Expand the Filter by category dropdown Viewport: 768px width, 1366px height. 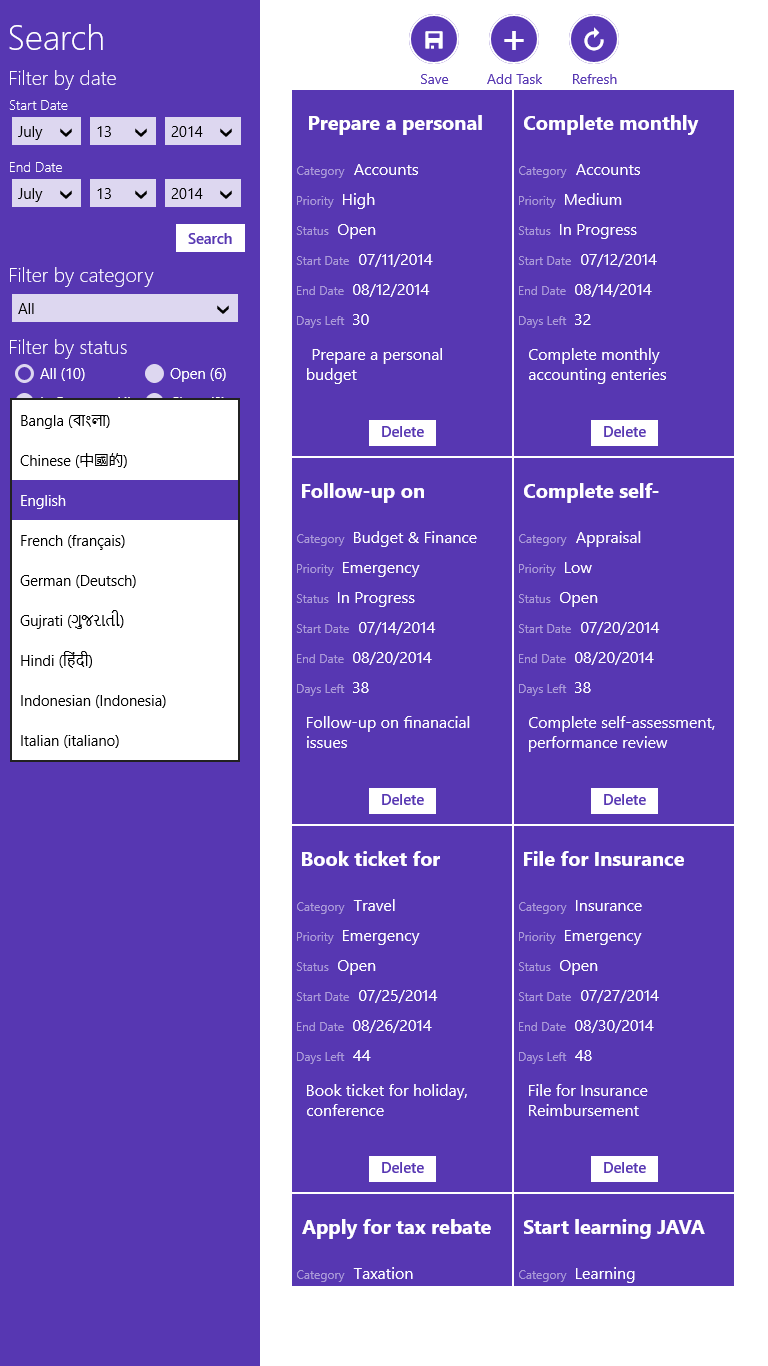125,309
